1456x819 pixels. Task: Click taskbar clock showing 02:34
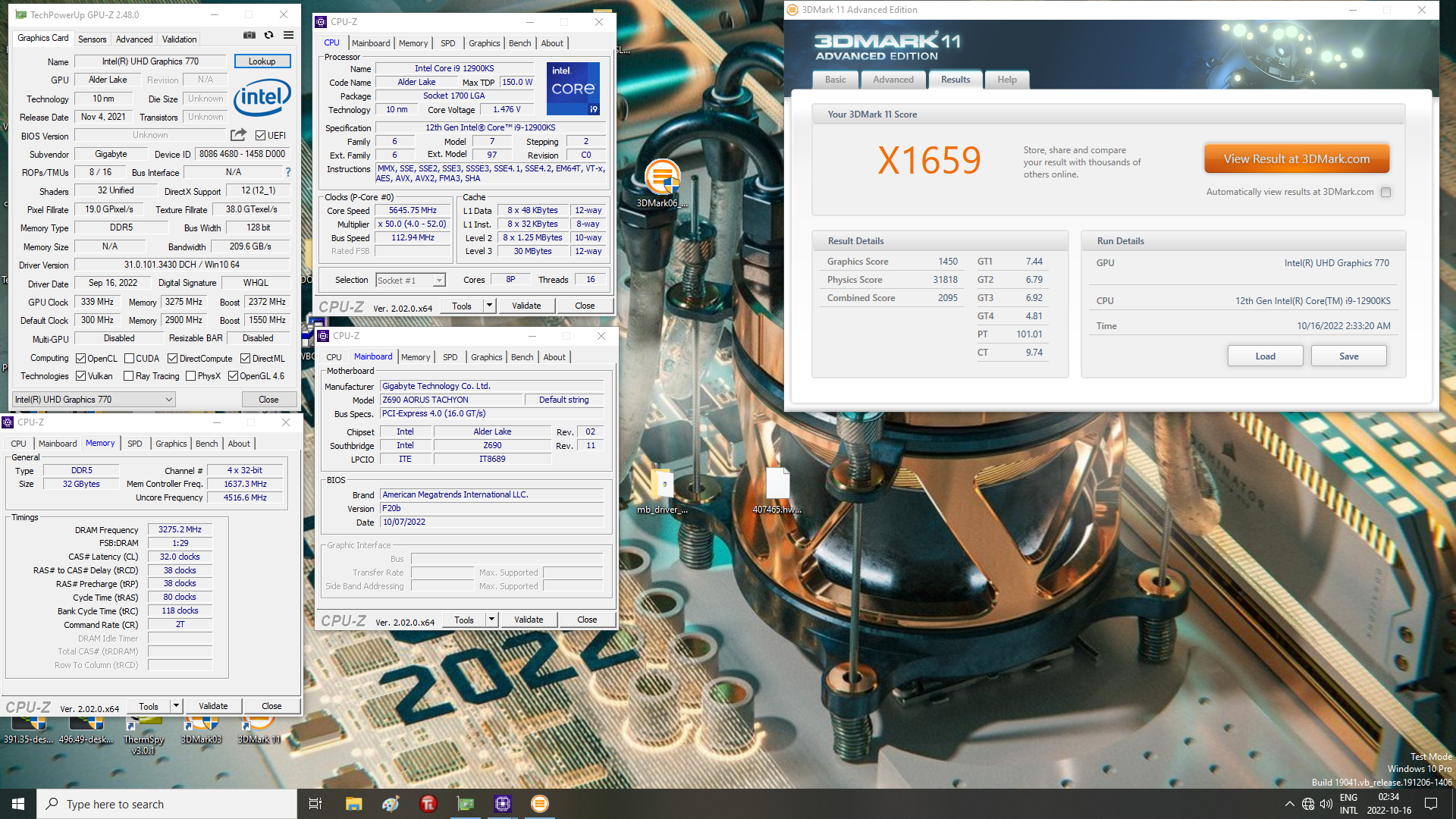[1389, 804]
